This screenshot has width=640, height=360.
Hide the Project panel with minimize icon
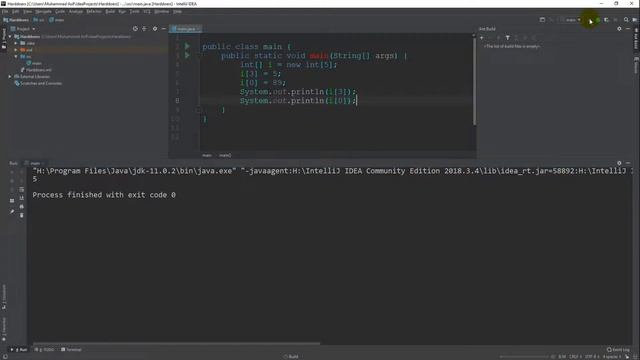(164, 29)
